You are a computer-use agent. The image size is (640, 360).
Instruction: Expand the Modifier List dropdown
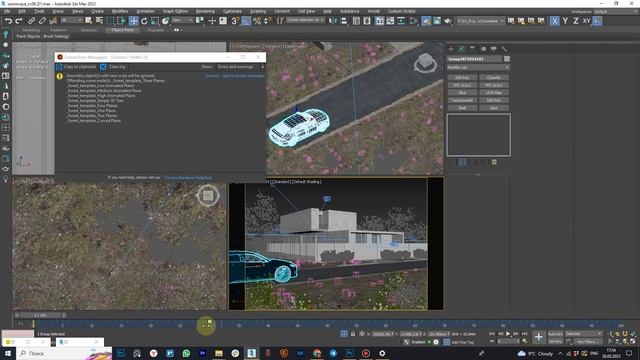point(478,67)
